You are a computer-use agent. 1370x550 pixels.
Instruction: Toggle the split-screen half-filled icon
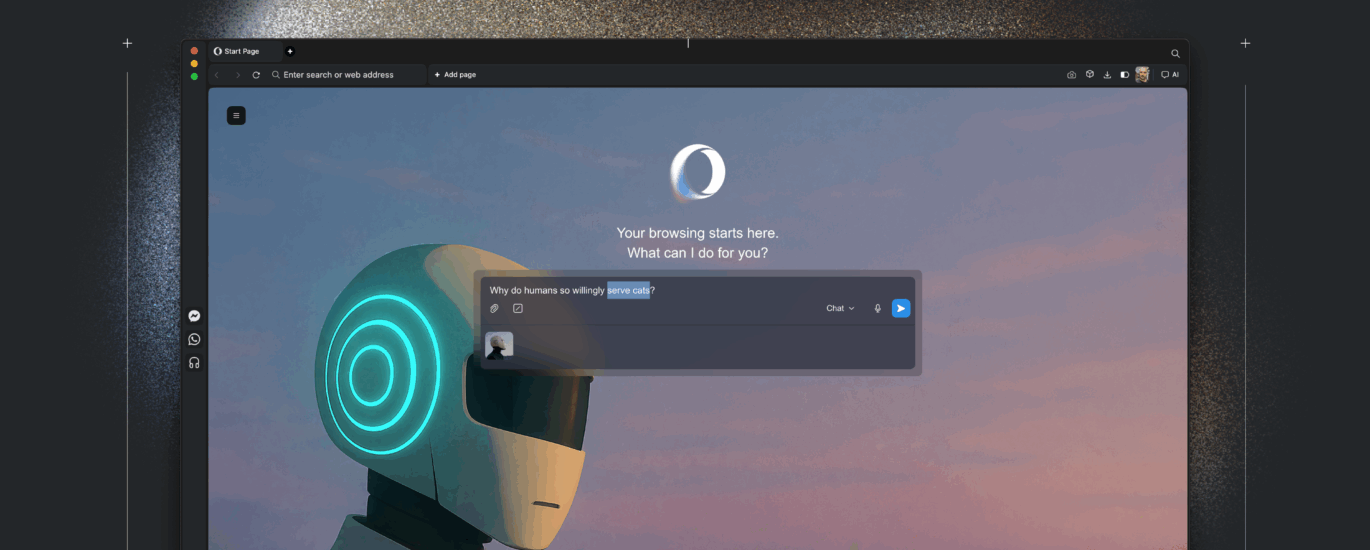pyautogui.click(x=1124, y=75)
